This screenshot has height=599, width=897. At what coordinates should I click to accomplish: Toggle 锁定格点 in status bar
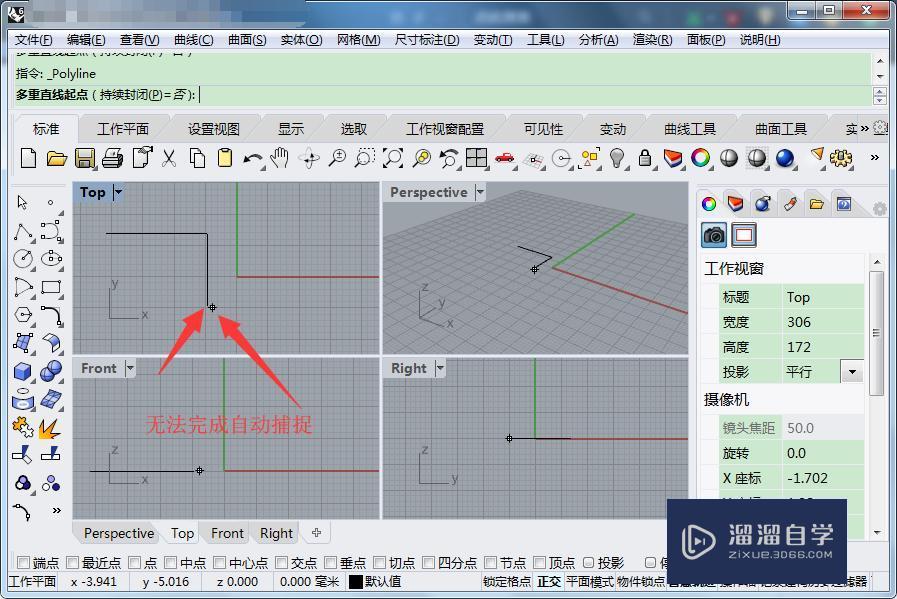pyautogui.click(x=507, y=582)
